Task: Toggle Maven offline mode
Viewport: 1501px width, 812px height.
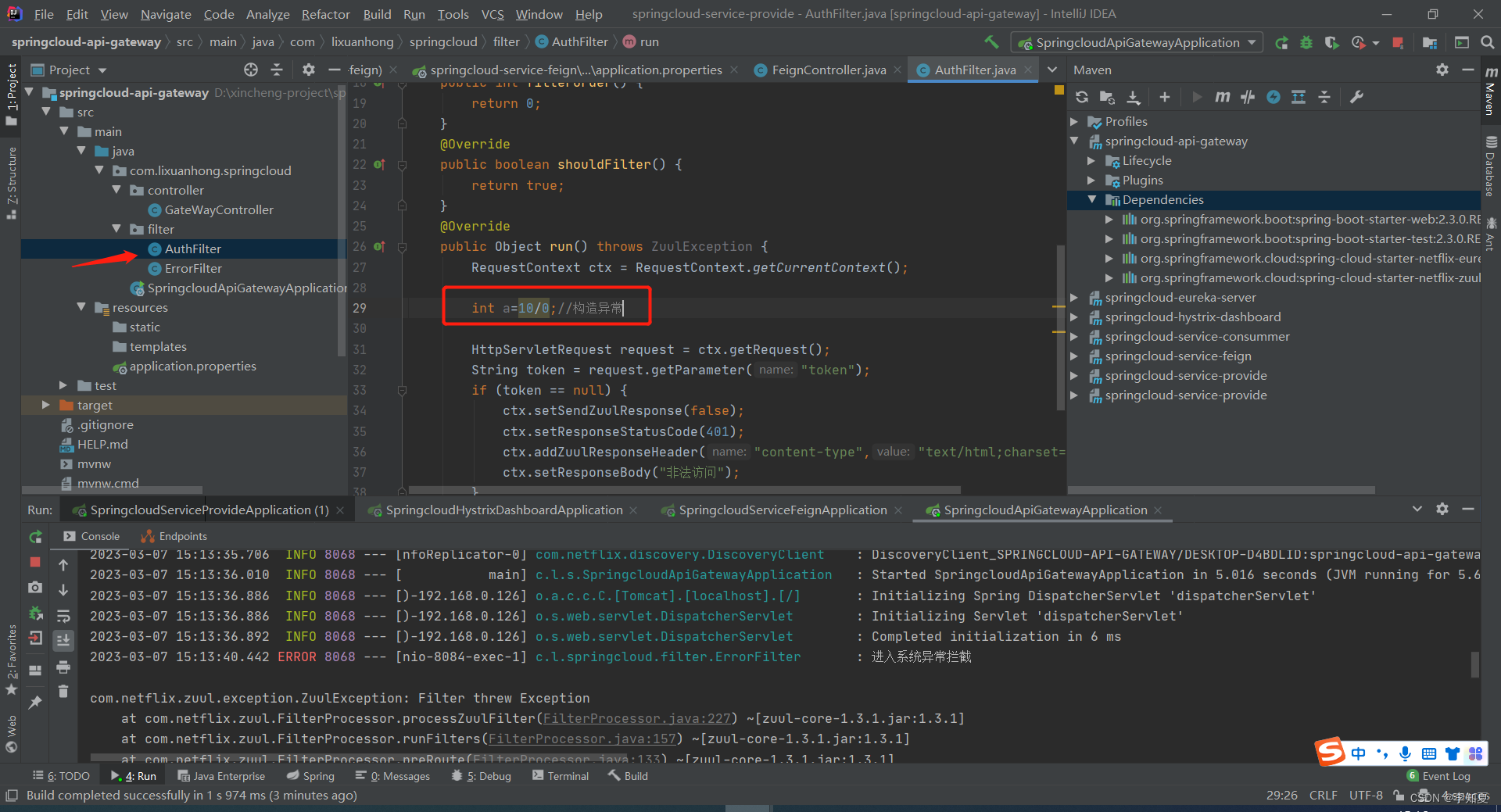Action: point(1248,97)
